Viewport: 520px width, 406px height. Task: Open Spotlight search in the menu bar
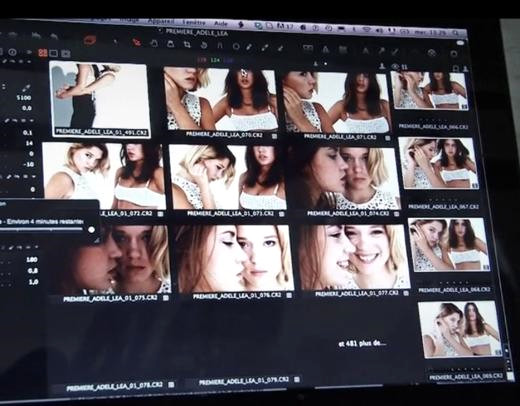click(455, 33)
